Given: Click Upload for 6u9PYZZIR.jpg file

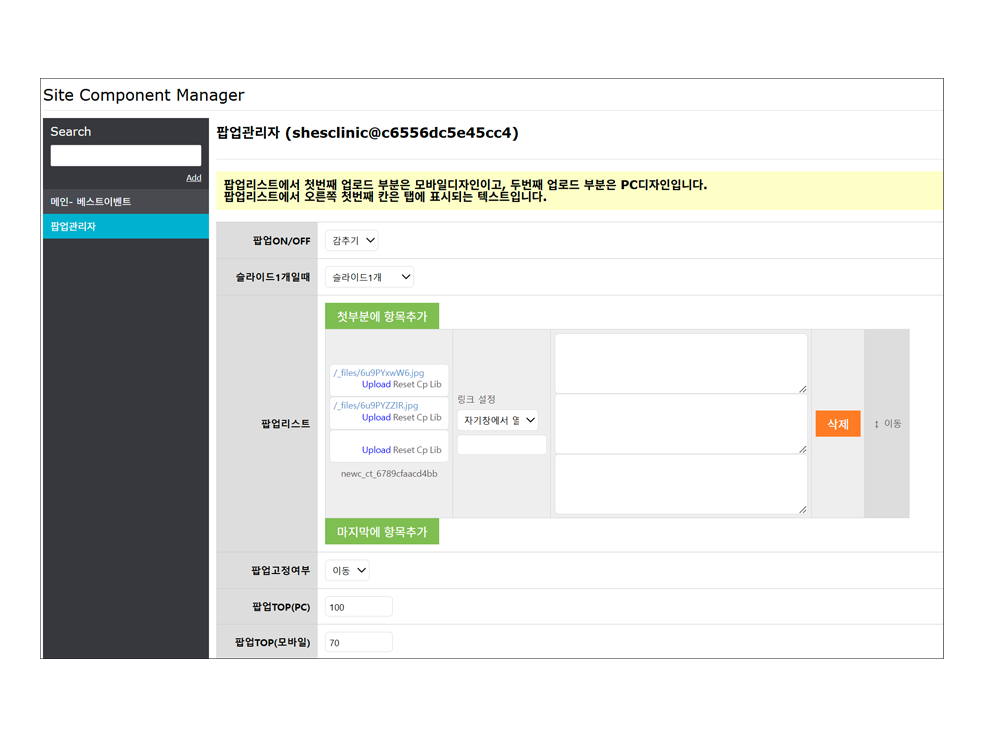Looking at the screenshot, I should [x=376, y=417].
